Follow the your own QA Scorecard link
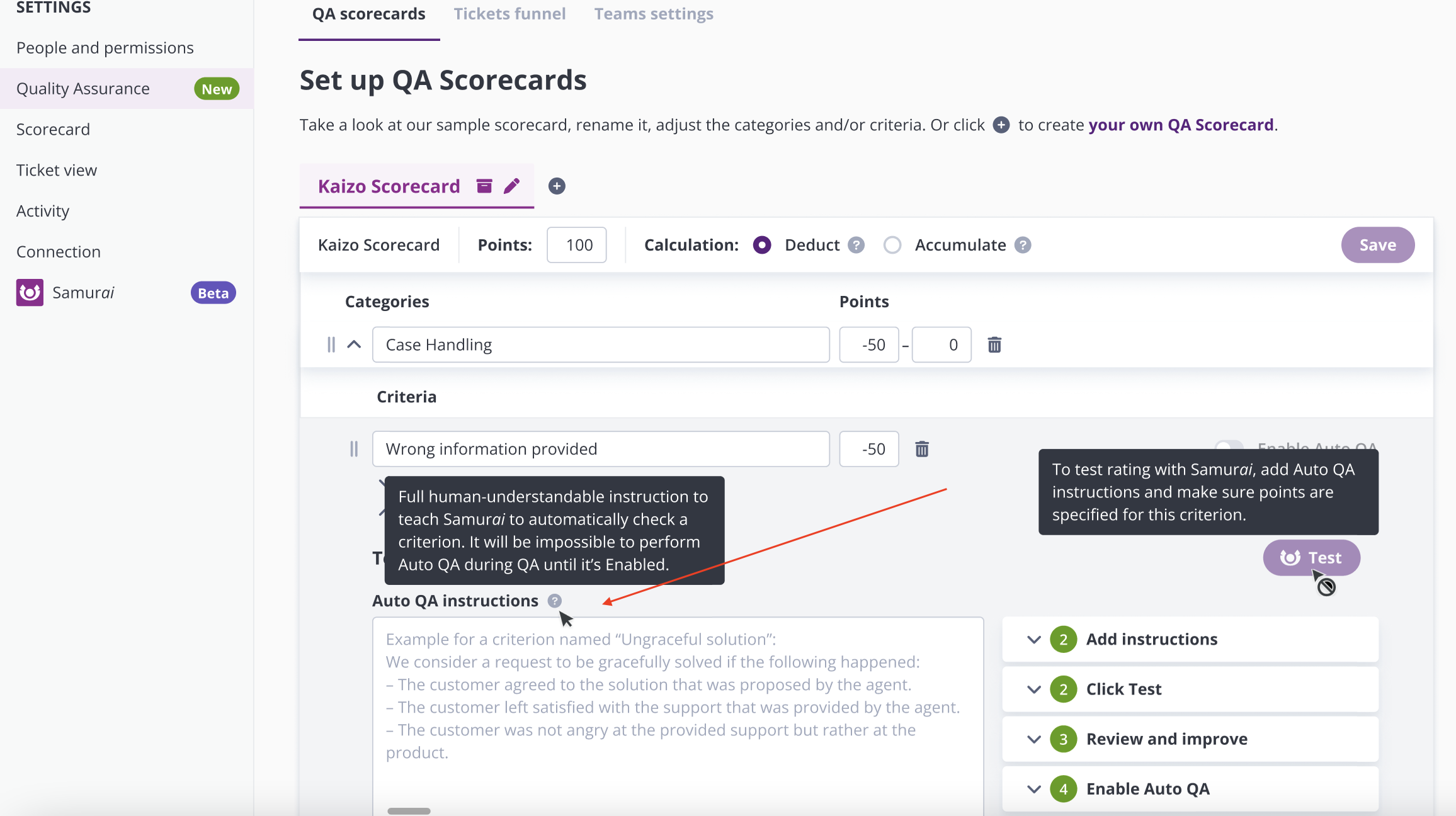This screenshot has width=1456, height=816. pos(1181,125)
